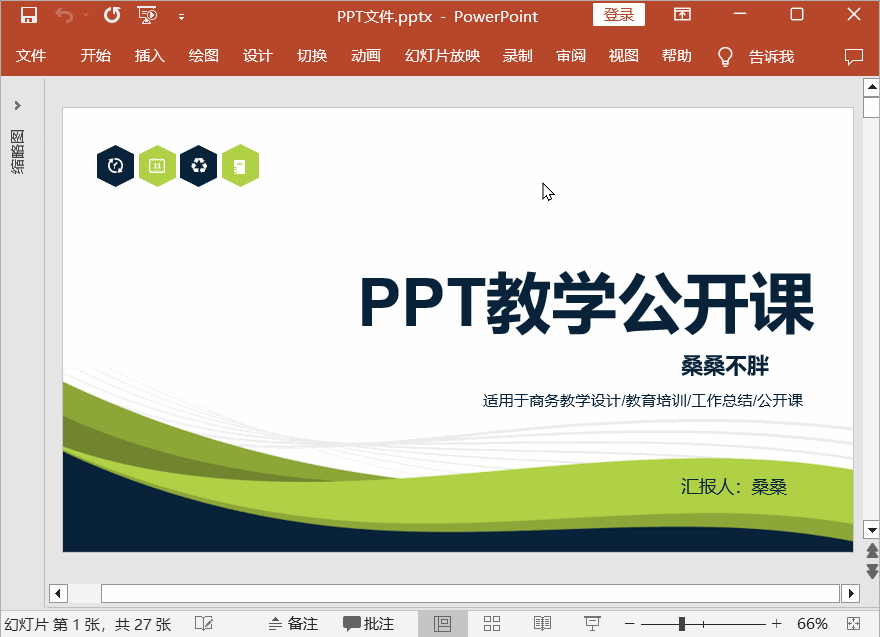
Task: Click the Save icon in title bar
Action: pyautogui.click(x=29, y=15)
